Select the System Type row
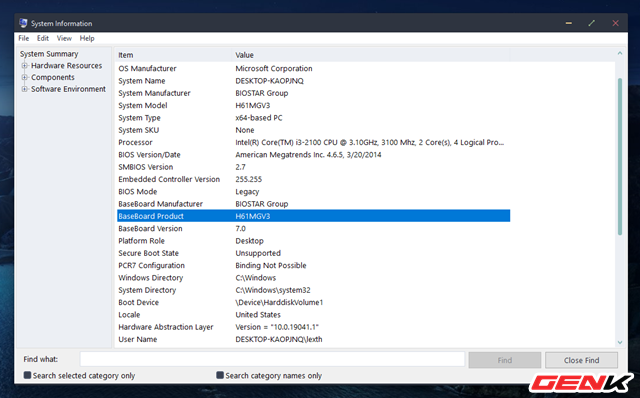The width and height of the screenshot is (640, 398). click(x=313, y=118)
